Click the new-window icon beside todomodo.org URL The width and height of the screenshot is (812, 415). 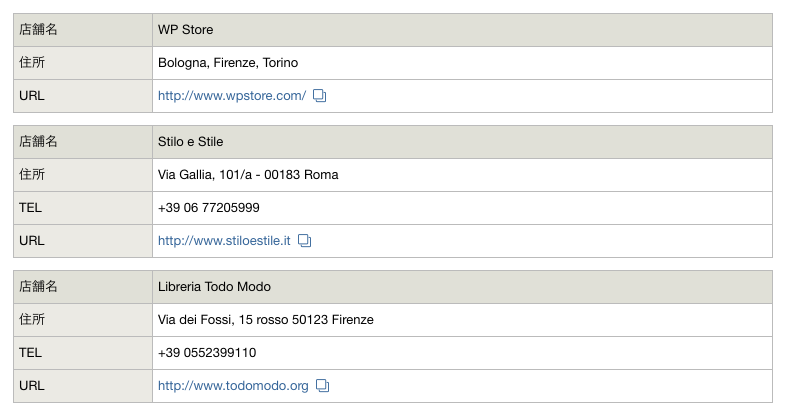(x=323, y=386)
